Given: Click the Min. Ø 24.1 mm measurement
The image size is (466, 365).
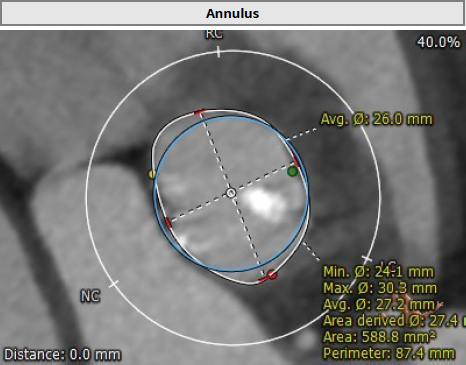Looking at the screenshot, I should [378, 272].
